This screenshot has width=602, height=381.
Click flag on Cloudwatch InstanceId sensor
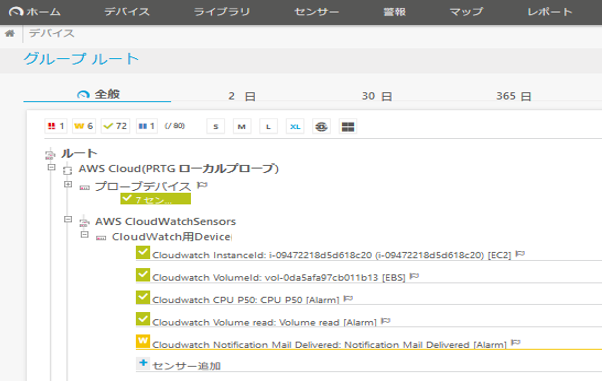point(520,254)
